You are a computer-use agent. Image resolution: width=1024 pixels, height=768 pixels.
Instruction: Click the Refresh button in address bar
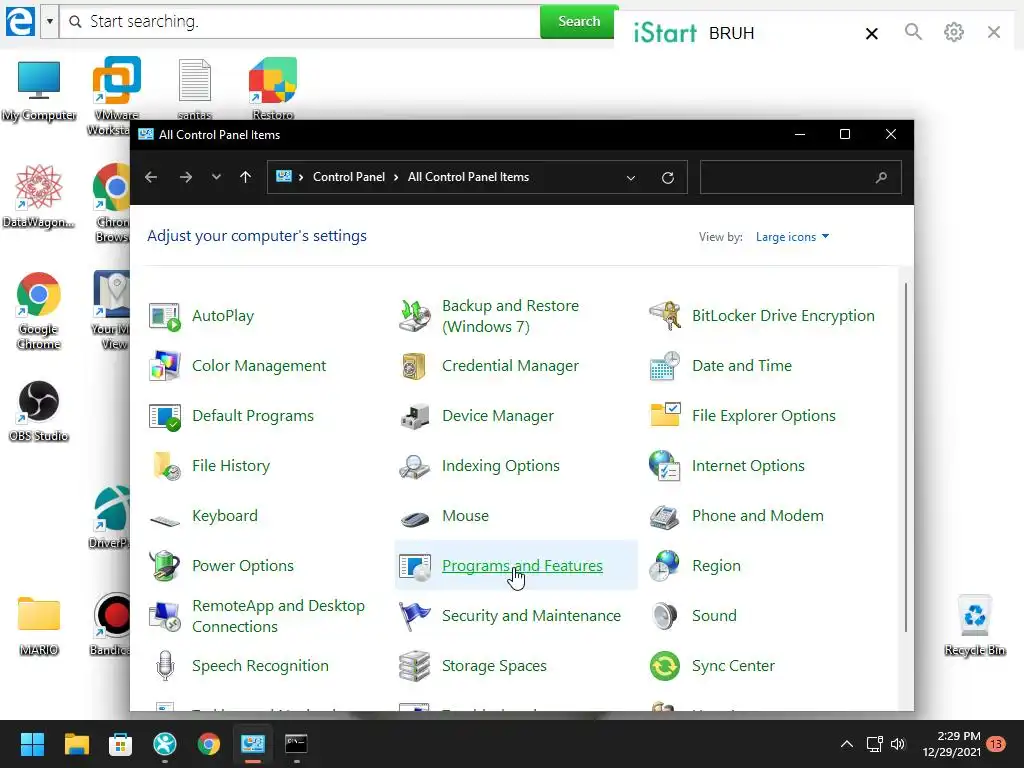coord(667,178)
